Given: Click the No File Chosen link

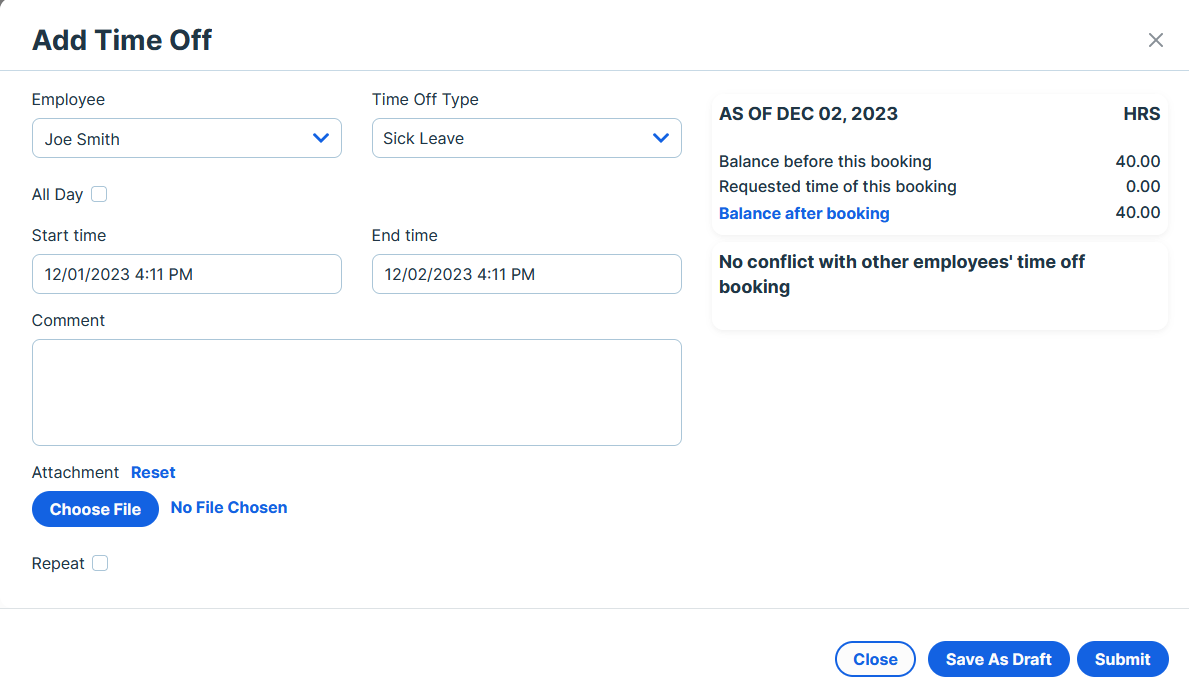Looking at the screenshot, I should [x=229, y=507].
